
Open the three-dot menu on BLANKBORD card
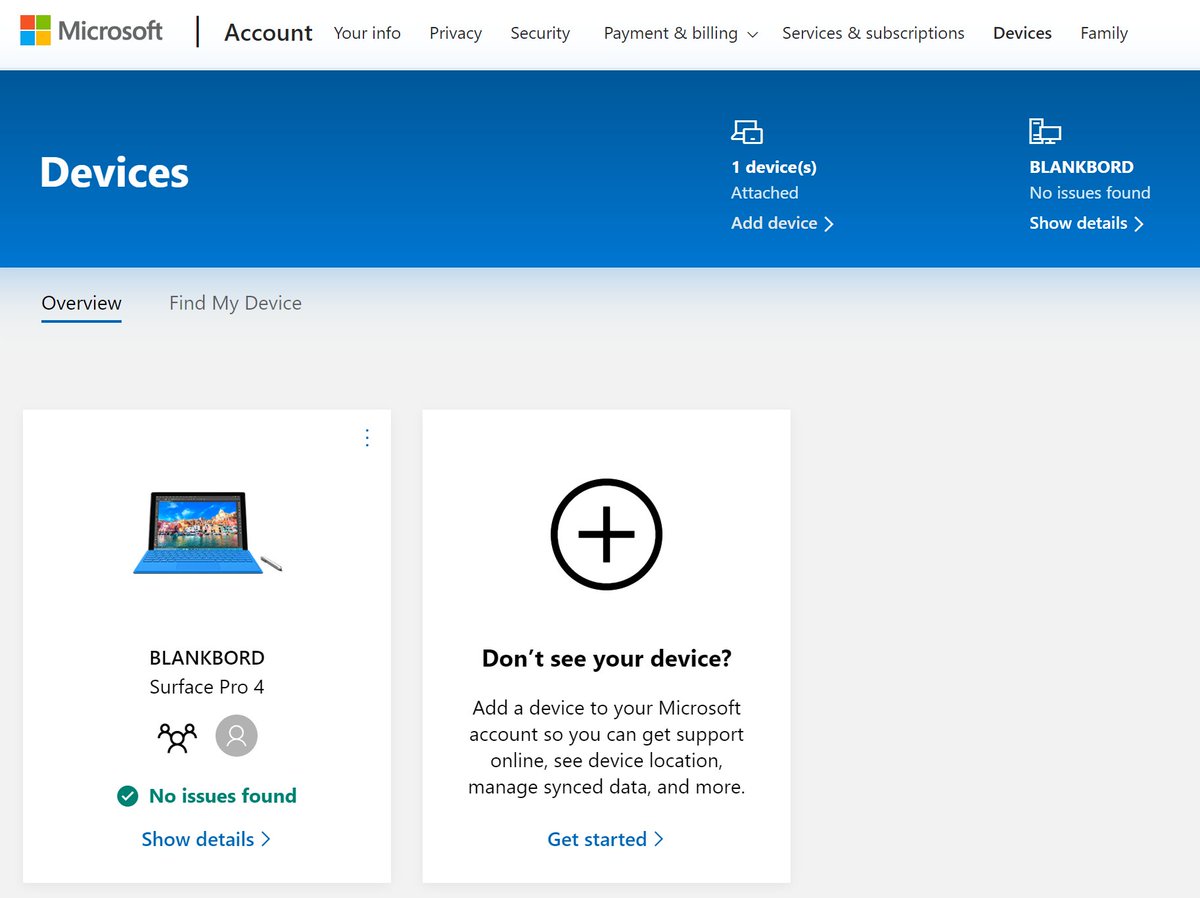367,437
